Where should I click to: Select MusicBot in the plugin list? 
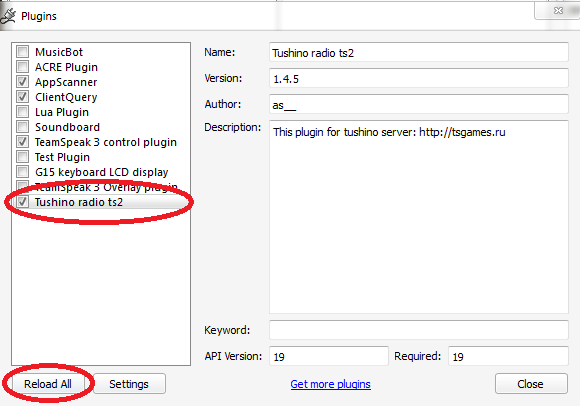pyautogui.click(x=59, y=52)
